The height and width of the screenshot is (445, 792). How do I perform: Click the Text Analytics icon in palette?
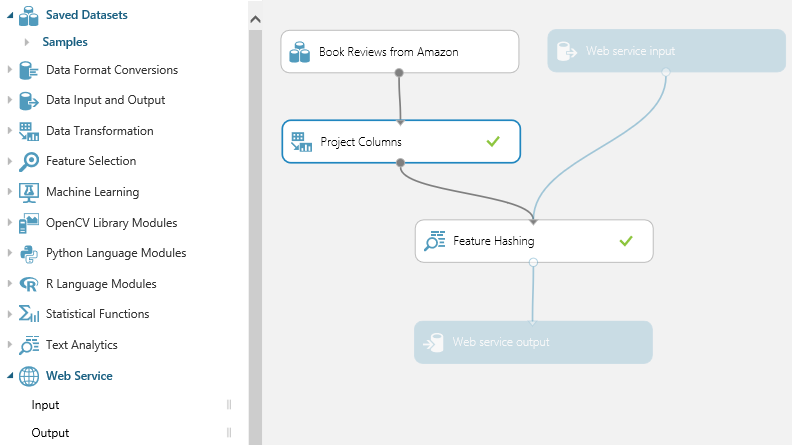point(29,345)
